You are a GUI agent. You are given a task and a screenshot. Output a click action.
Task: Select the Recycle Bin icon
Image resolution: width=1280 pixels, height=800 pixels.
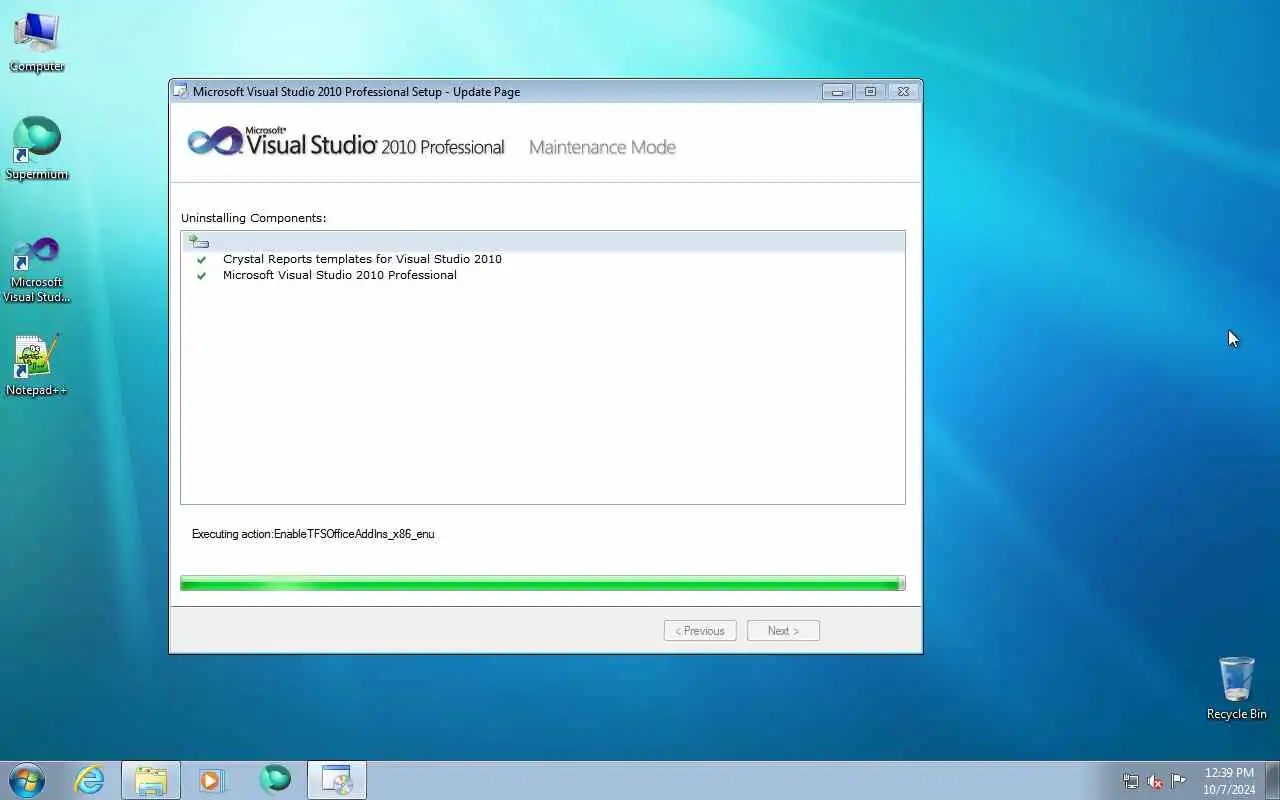(1236, 688)
